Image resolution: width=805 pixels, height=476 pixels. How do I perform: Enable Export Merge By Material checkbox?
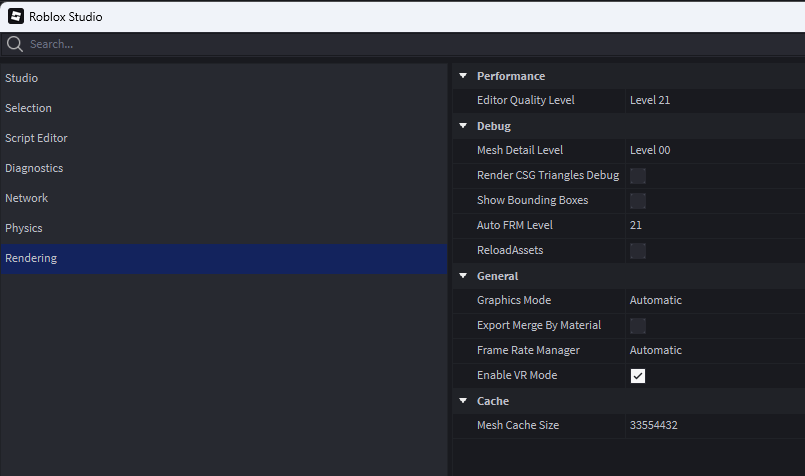pyautogui.click(x=638, y=326)
